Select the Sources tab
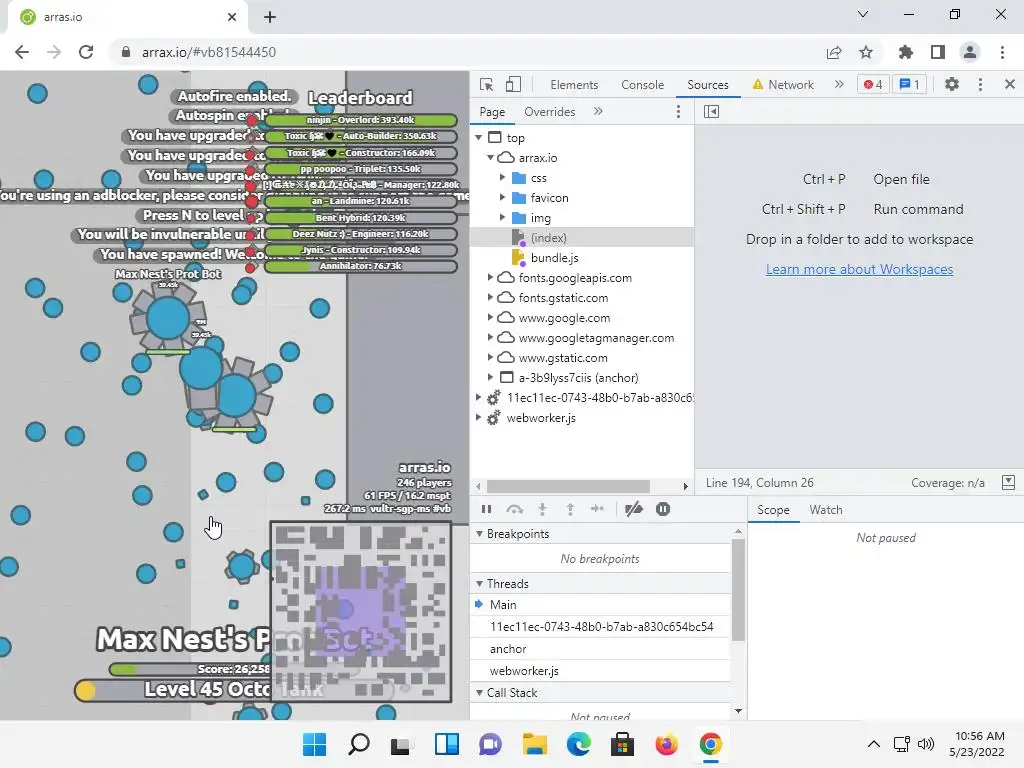Image resolution: width=1024 pixels, height=768 pixels. pos(708,85)
